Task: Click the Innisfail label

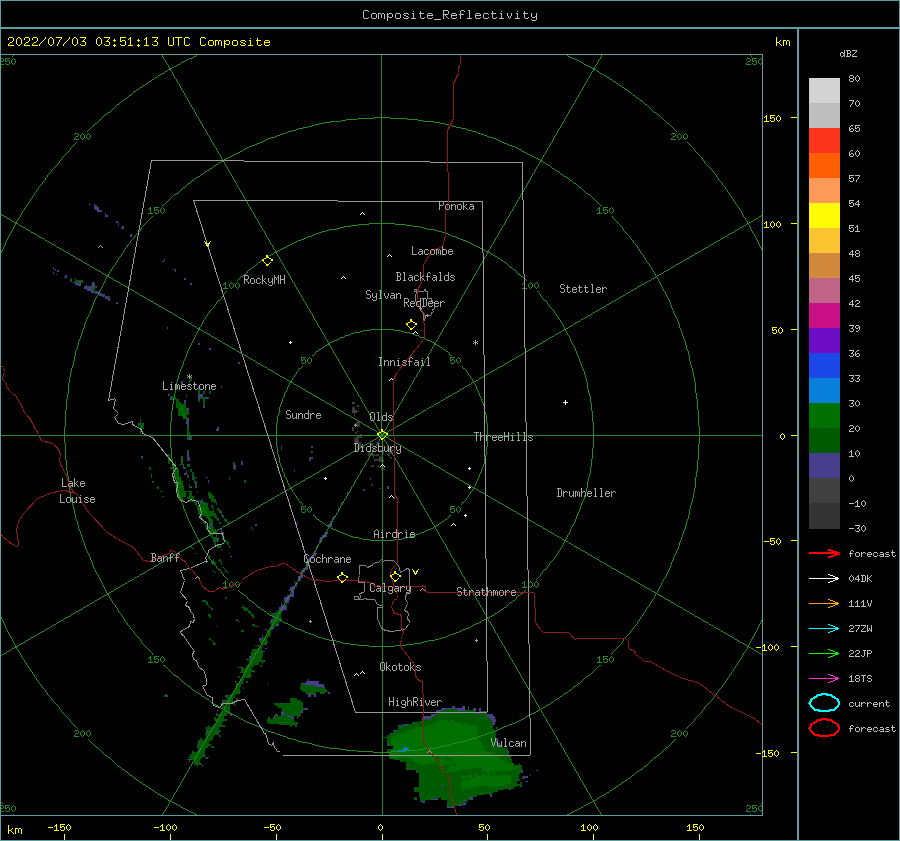Action: point(404,362)
